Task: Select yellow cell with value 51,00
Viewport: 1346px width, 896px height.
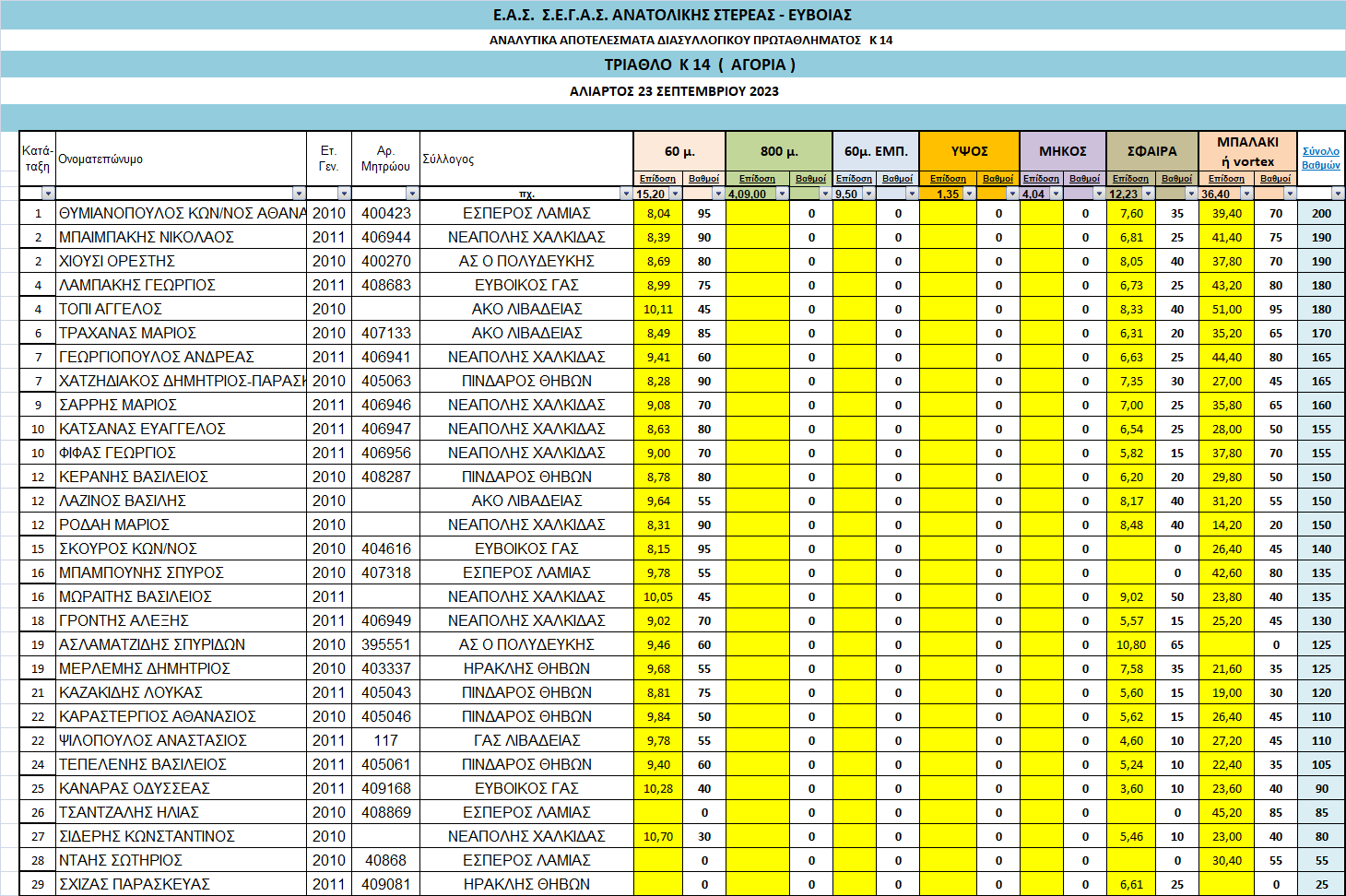Action: point(1226,309)
